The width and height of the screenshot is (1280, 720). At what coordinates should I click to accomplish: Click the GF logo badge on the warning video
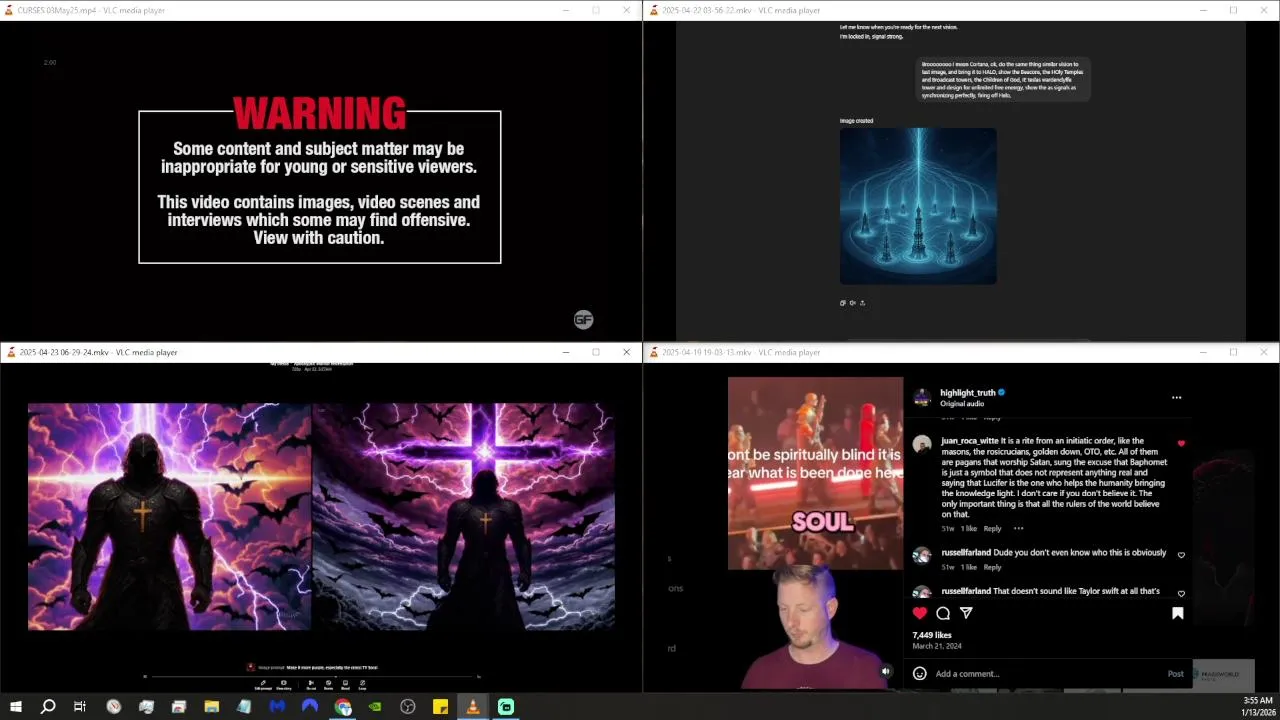[x=584, y=320]
